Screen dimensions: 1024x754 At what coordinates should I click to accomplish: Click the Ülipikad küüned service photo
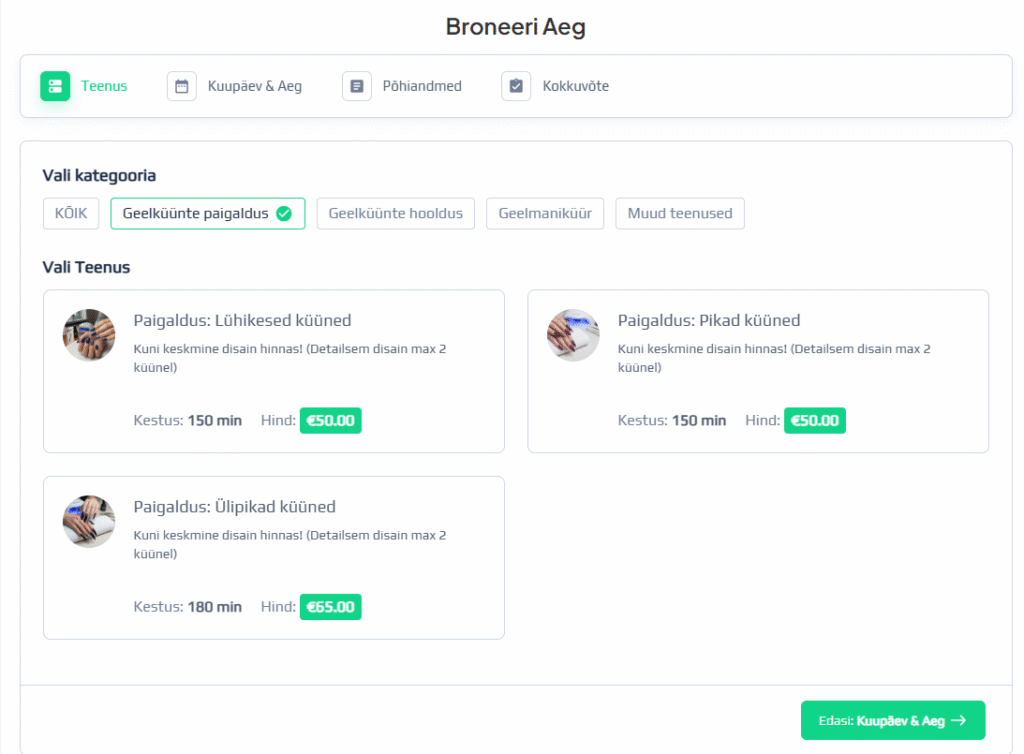pyautogui.click(x=89, y=521)
